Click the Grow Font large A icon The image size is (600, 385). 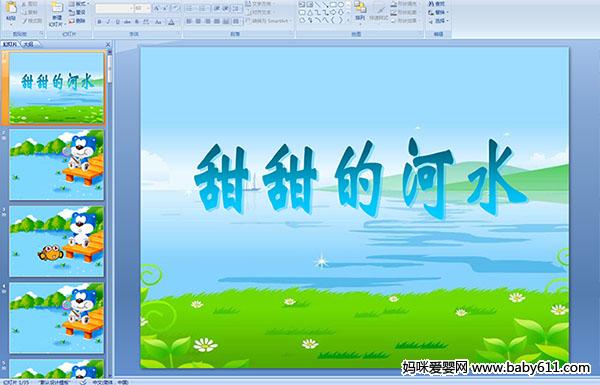coord(157,8)
